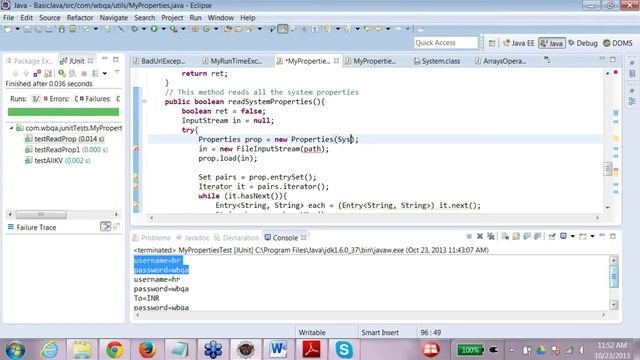
Task: Click Display Selected Console icon
Action: tap(563, 236)
